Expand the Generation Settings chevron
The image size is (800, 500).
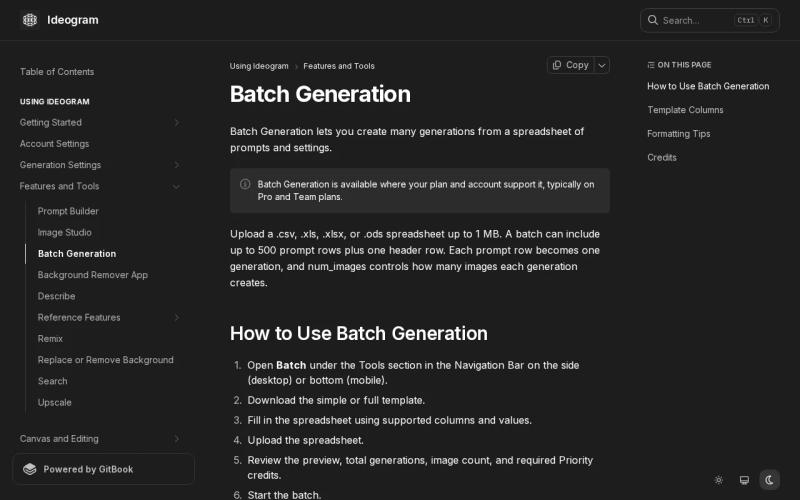[x=177, y=165]
